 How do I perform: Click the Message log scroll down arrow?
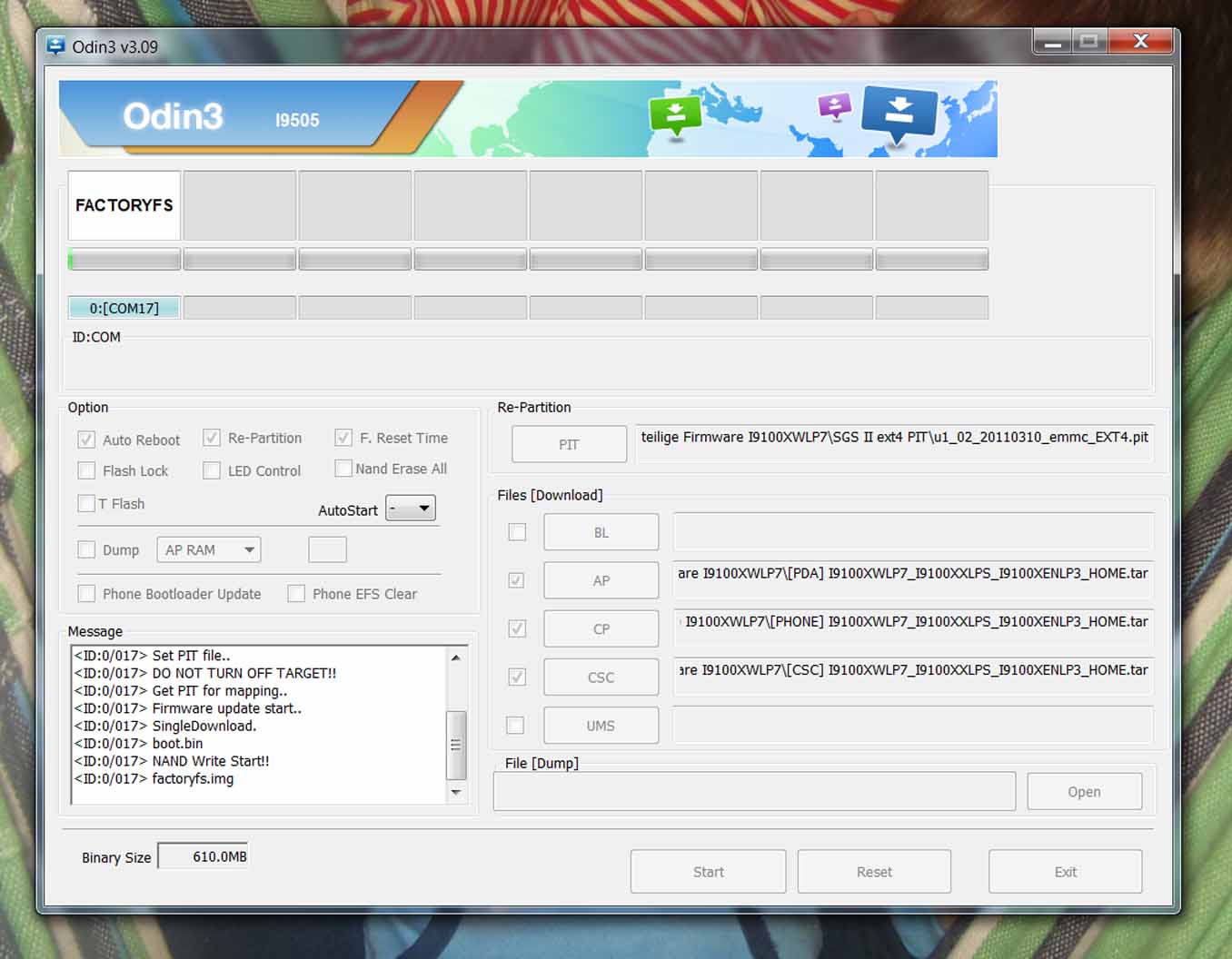[x=456, y=793]
